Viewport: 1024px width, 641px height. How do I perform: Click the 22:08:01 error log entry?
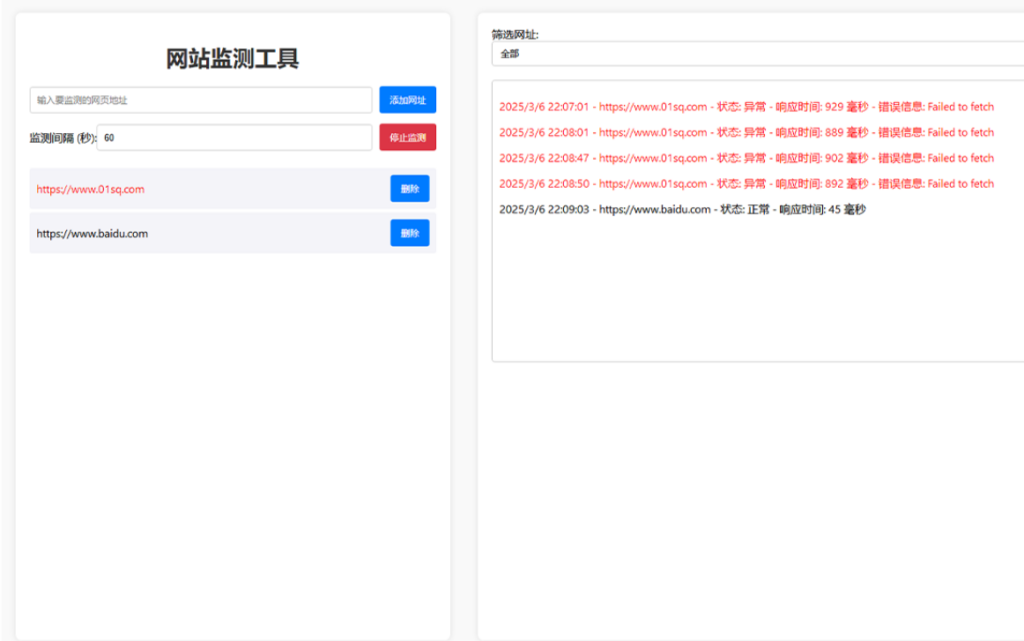tap(745, 133)
